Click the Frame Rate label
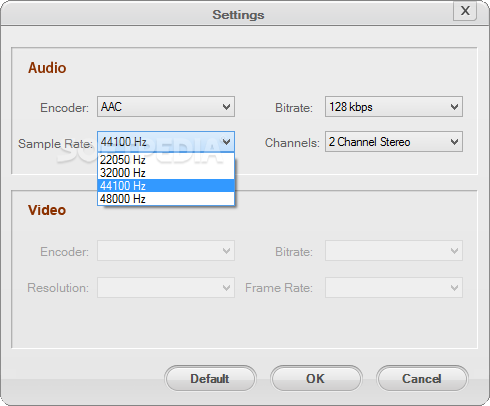Image resolution: width=490 pixels, height=406 pixels. (279, 288)
